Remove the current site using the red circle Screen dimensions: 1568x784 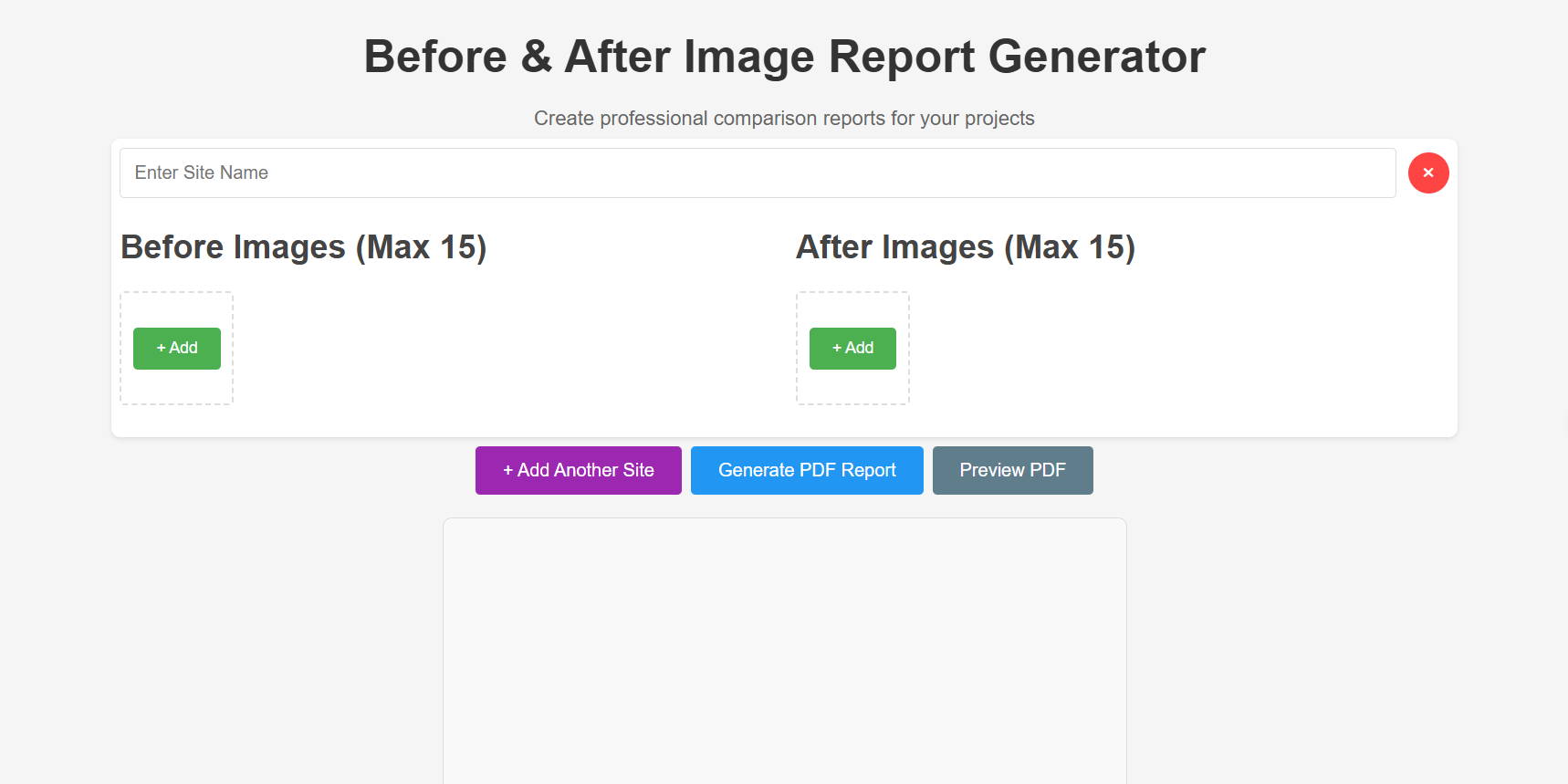[x=1428, y=172]
